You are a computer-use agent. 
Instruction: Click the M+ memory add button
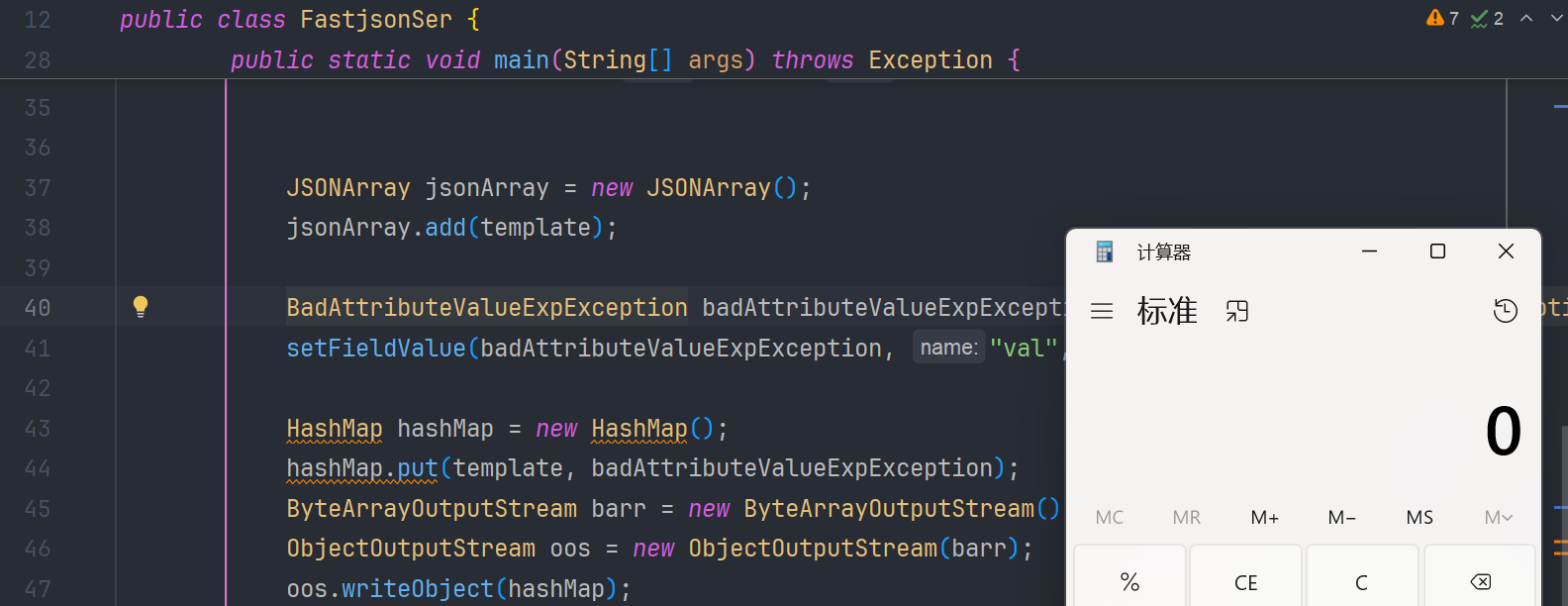pos(1265,517)
